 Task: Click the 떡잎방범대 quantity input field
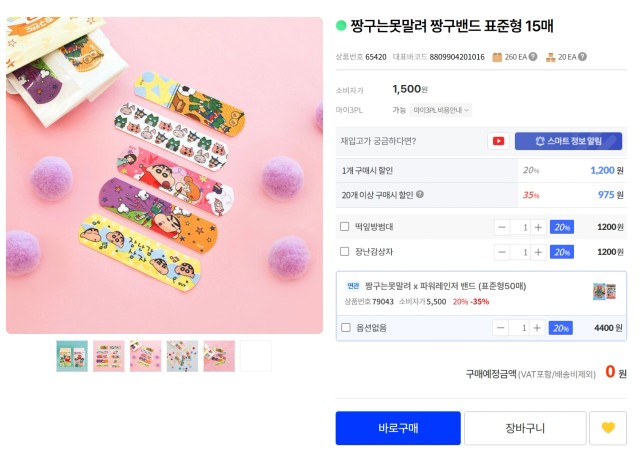click(520, 227)
